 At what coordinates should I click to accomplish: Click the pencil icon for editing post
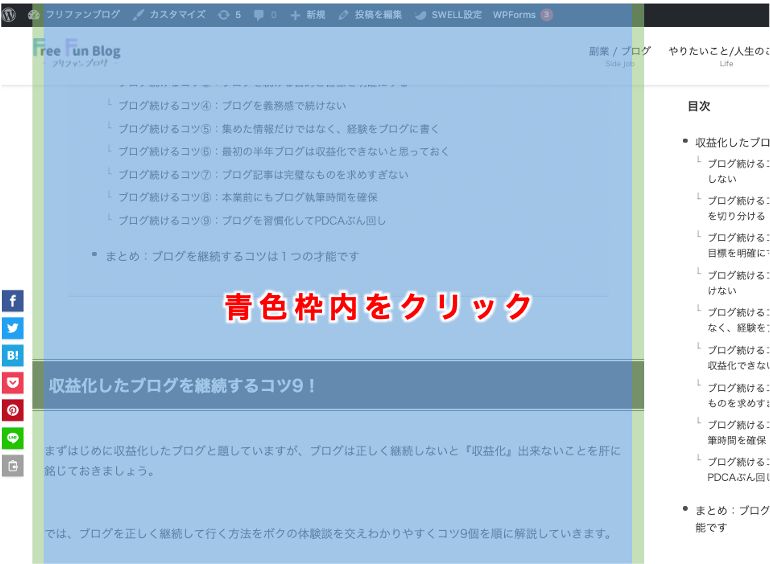343,15
